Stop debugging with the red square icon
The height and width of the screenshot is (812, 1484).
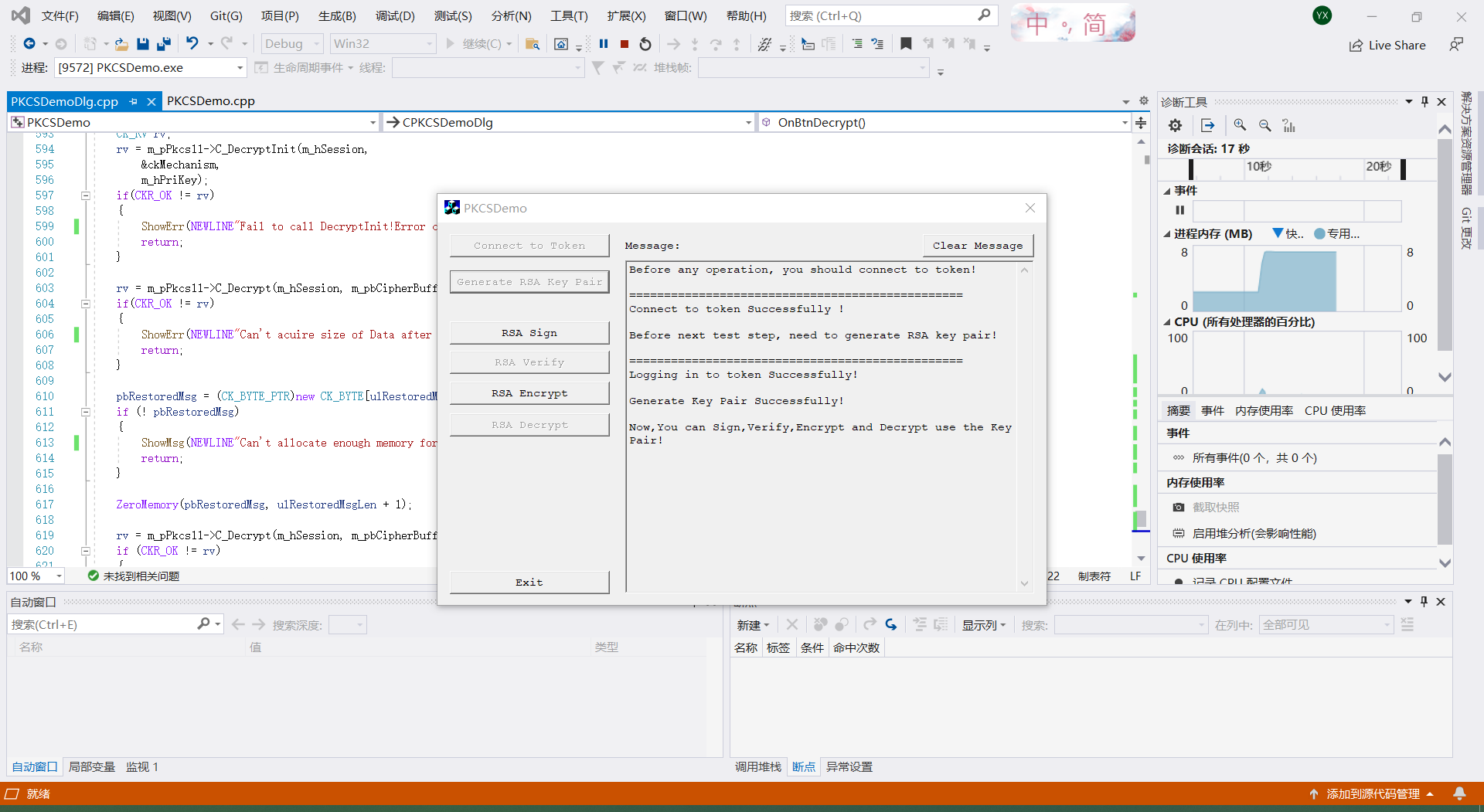pyautogui.click(x=625, y=44)
